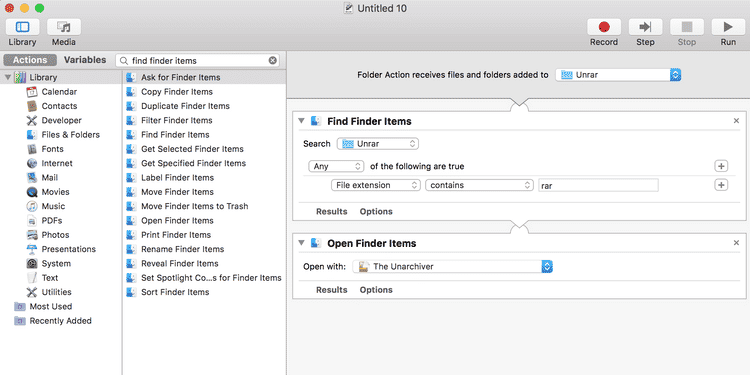This screenshot has width=750, height=375.
Task: Select the Music category icon
Action: [32, 207]
